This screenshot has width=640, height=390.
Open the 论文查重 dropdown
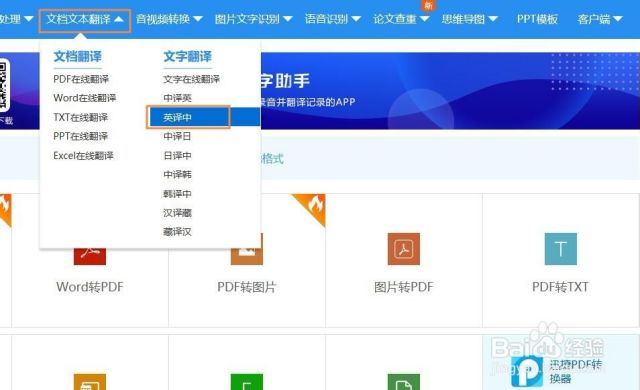tap(401, 19)
